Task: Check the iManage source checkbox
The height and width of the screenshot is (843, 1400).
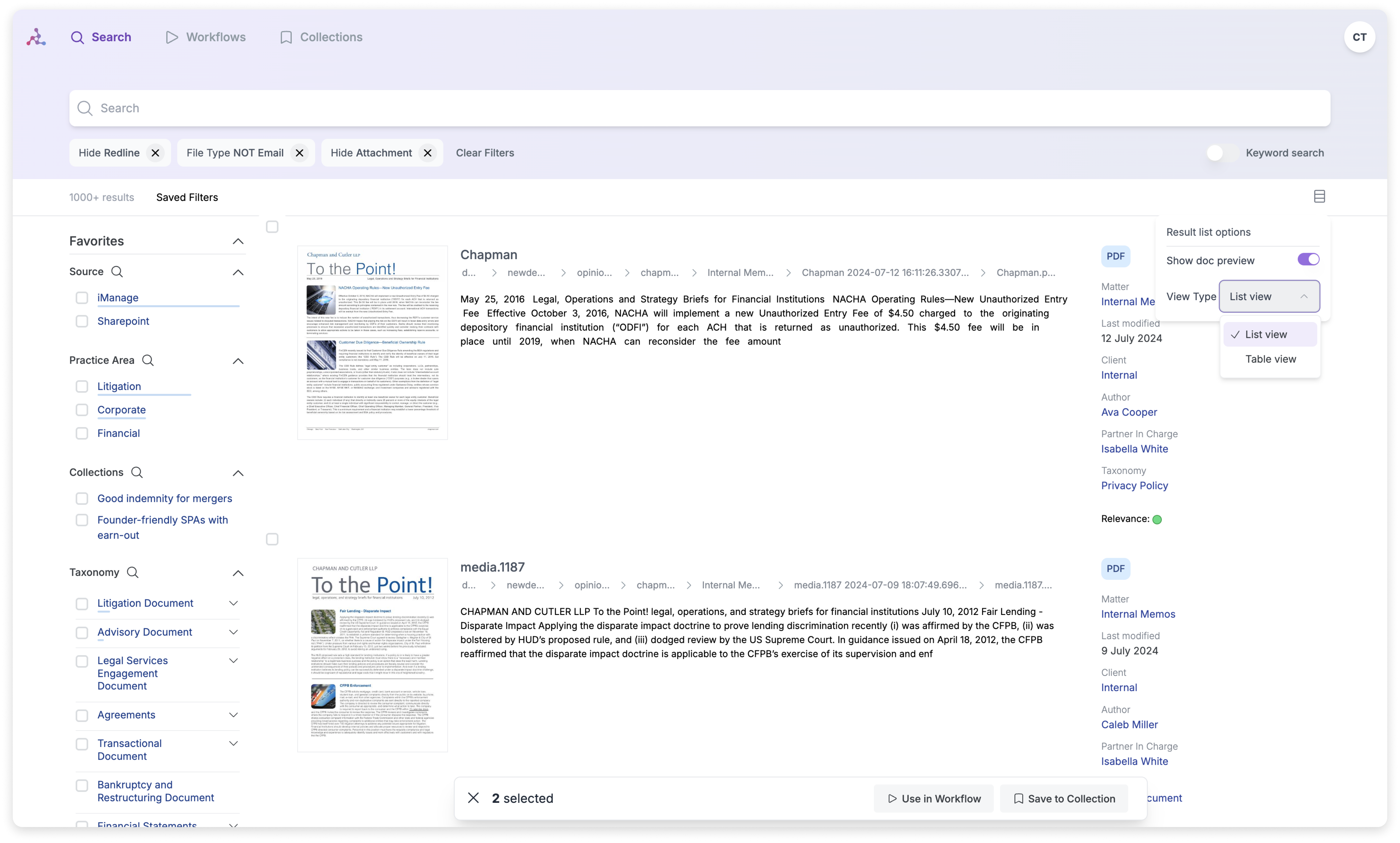Action: (x=82, y=298)
